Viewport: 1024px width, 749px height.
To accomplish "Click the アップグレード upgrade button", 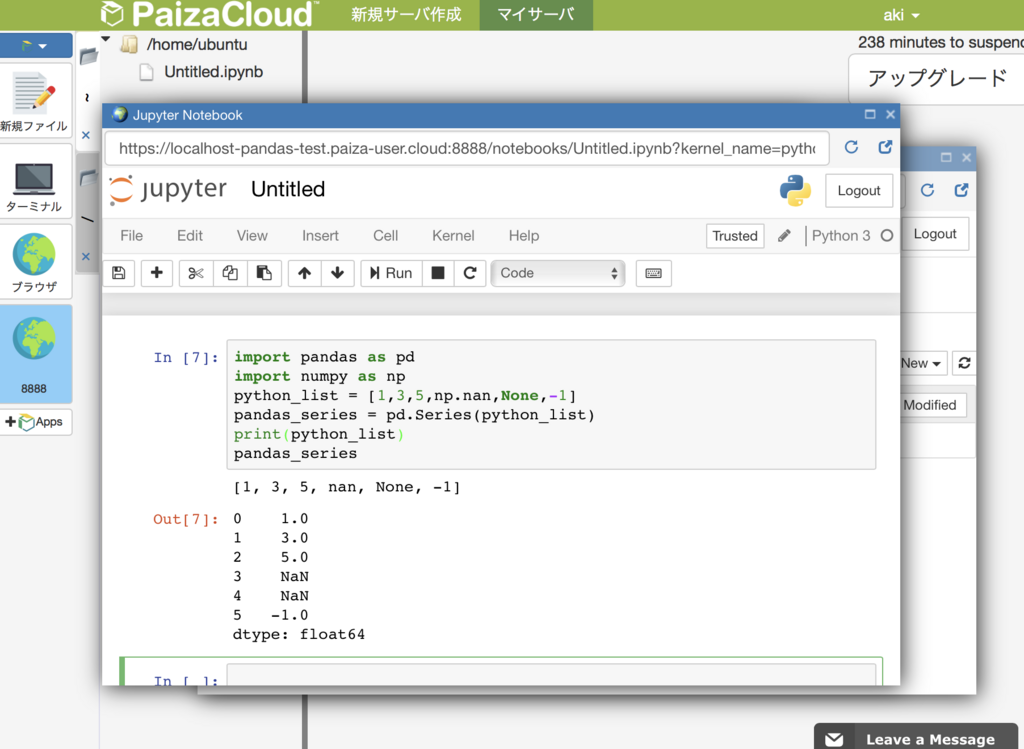I will (x=938, y=78).
